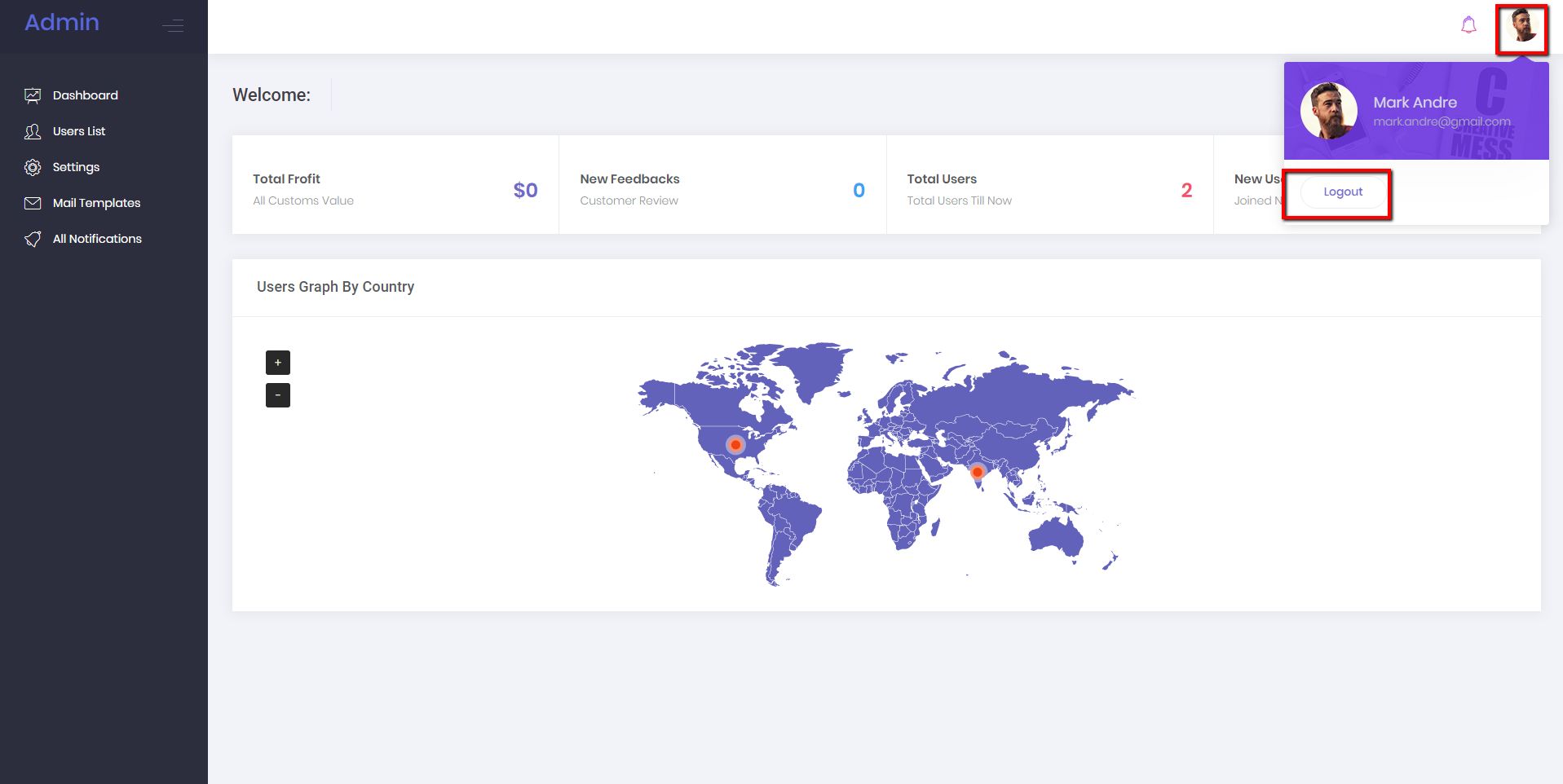Click the All Notifications tag icon

click(x=33, y=239)
